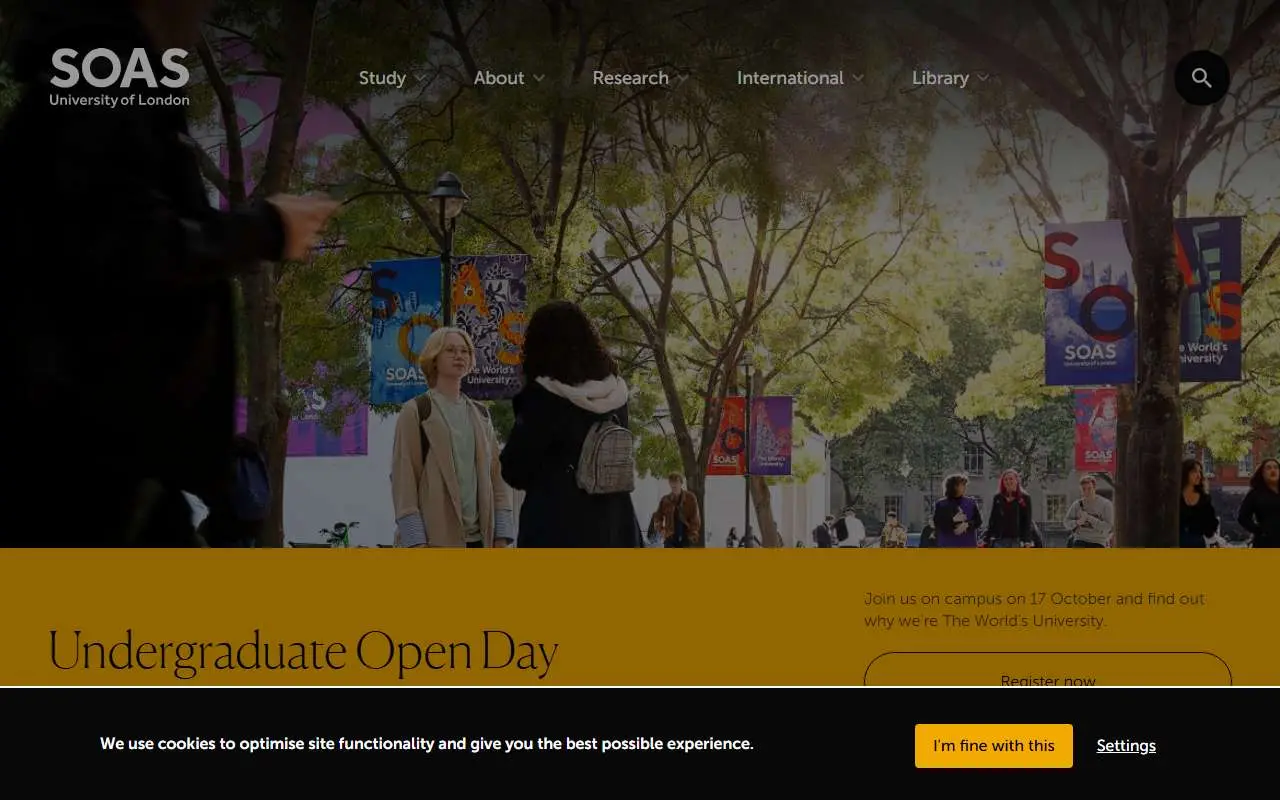
Task: Click the Register now button
Action: click(1048, 670)
